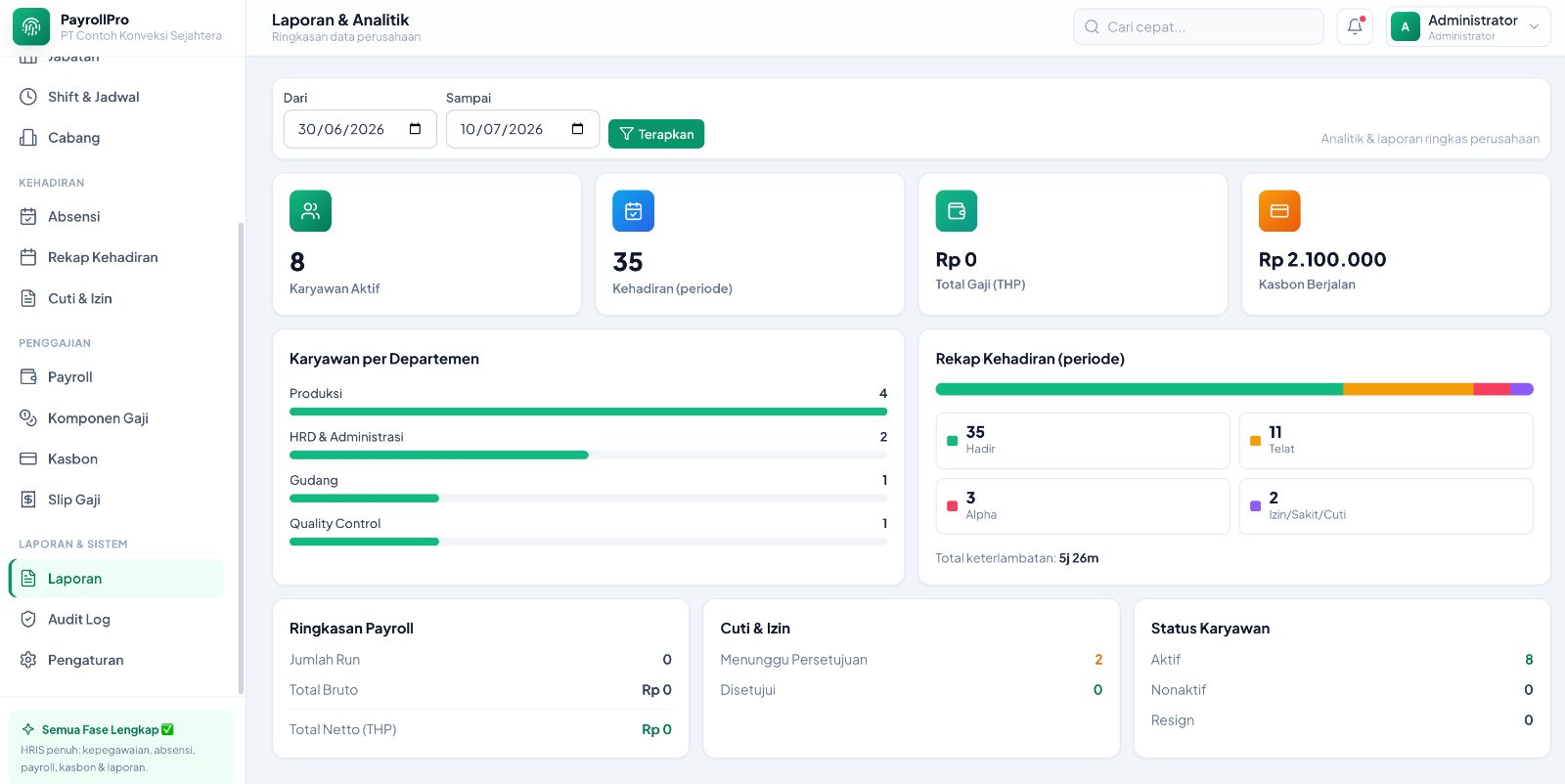Apply the filter with Terapkan button
The image size is (1565, 784).
(x=656, y=134)
